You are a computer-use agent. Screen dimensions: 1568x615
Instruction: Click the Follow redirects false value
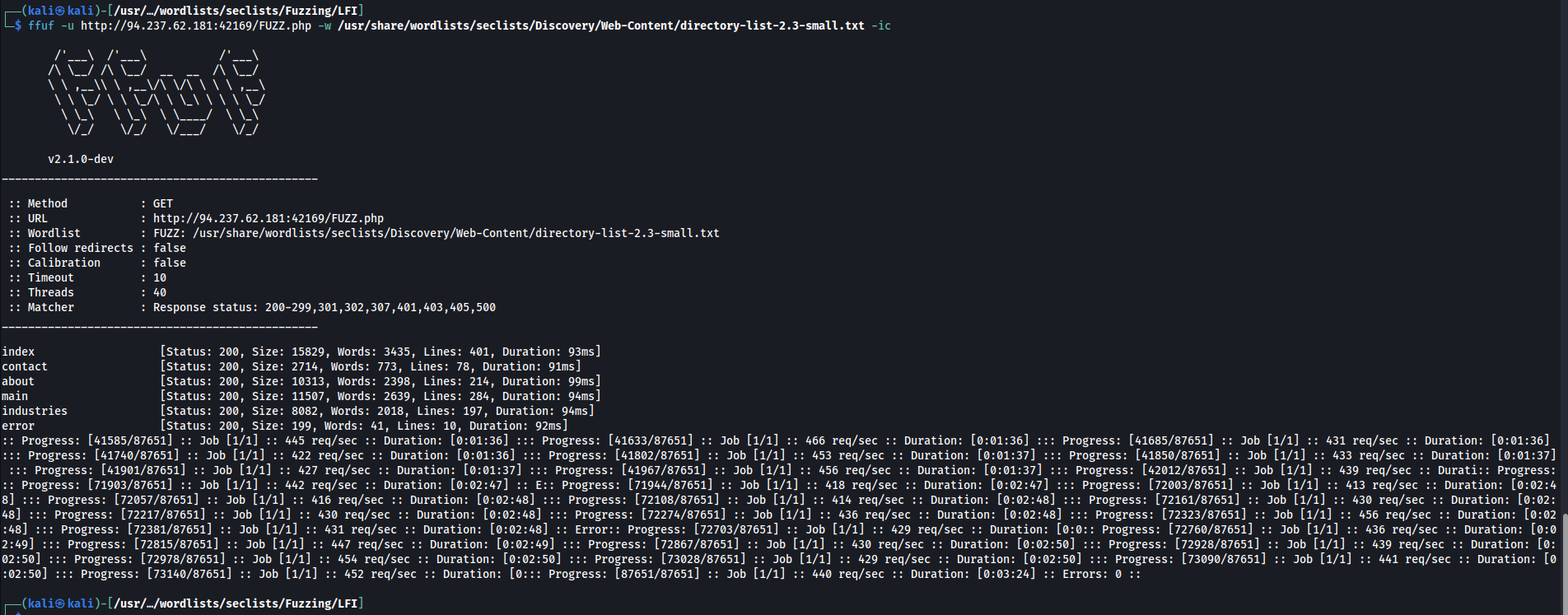click(170, 248)
